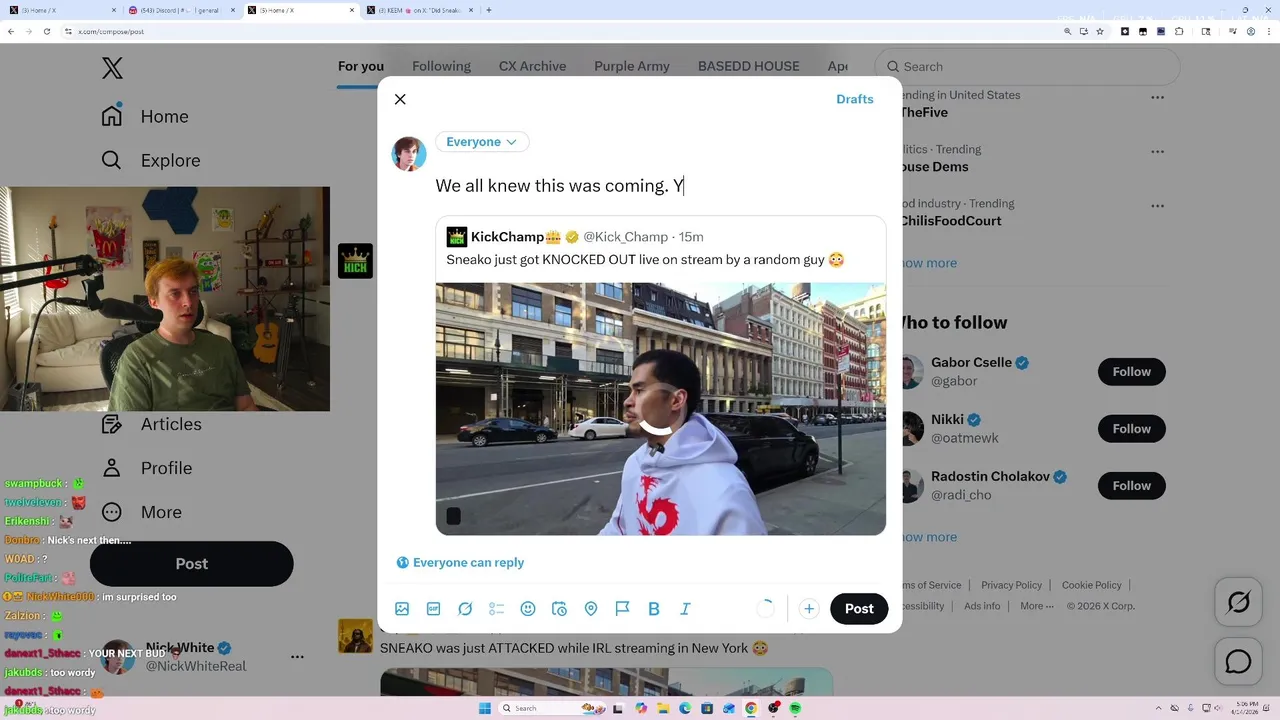1280x720 pixels.
Task: Open the emoji picker icon
Action: (528, 608)
